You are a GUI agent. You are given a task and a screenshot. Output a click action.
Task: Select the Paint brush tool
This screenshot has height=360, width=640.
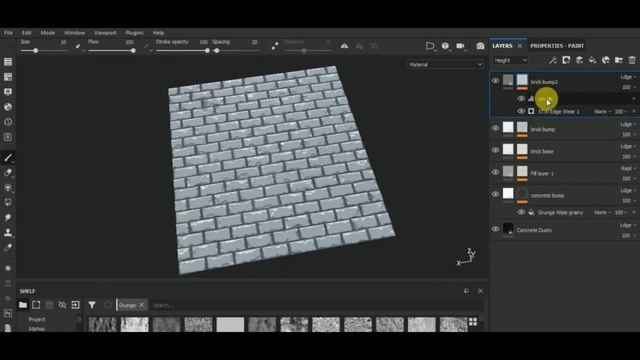point(8,158)
